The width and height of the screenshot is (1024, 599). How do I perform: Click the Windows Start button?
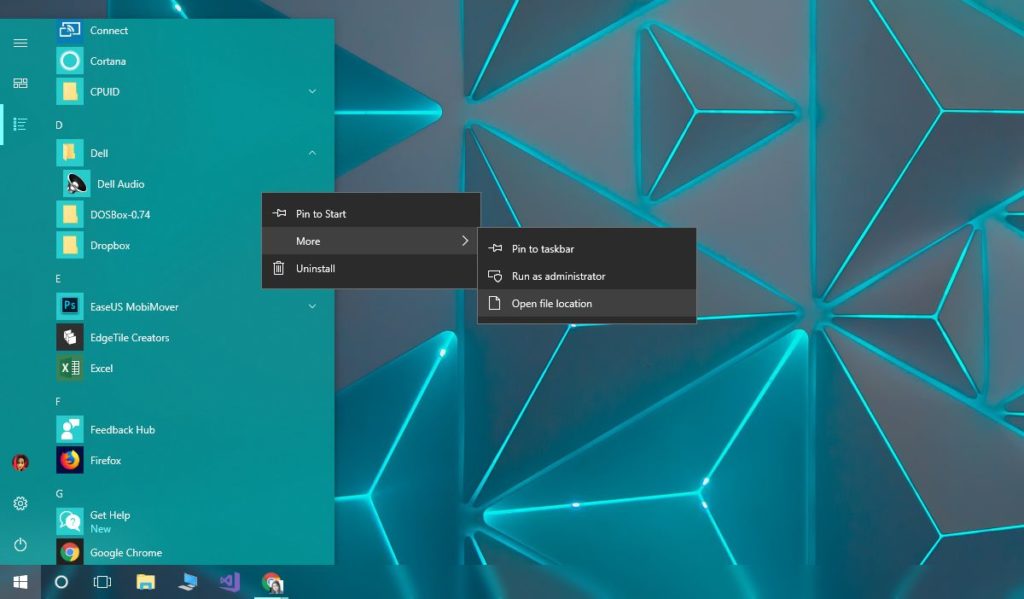click(x=20, y=581)
